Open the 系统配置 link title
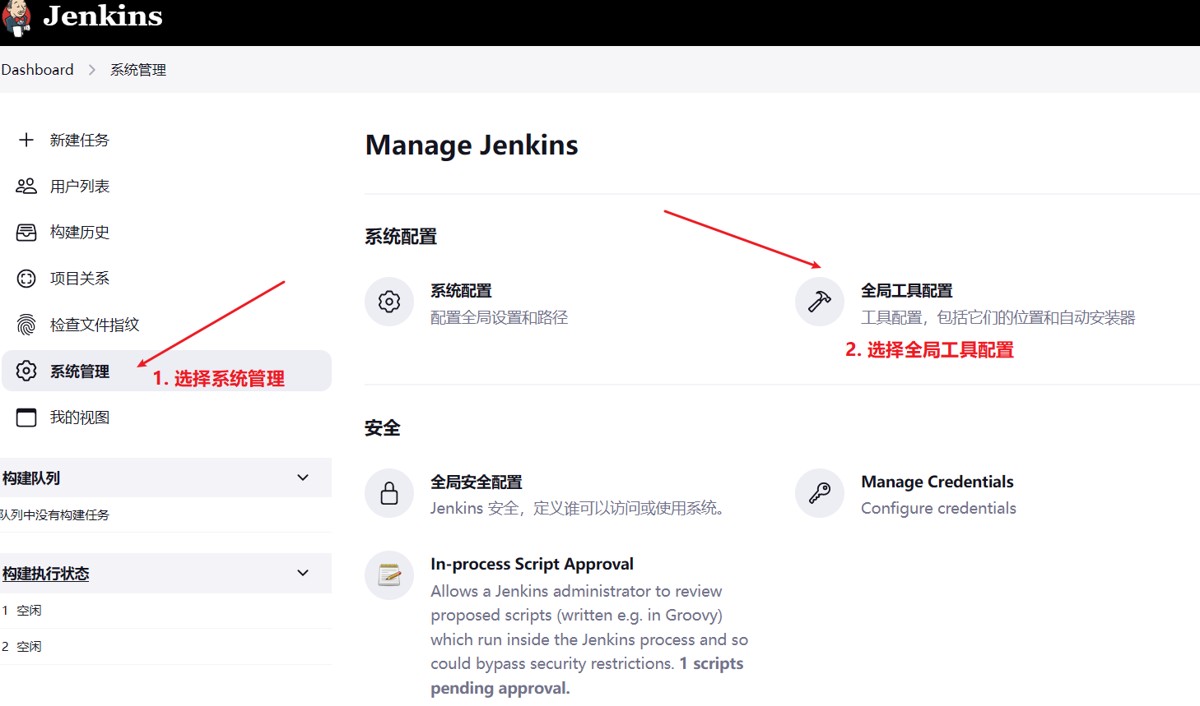The width and height of the screenshot is (1200, 706). click(x=461, y=291)
